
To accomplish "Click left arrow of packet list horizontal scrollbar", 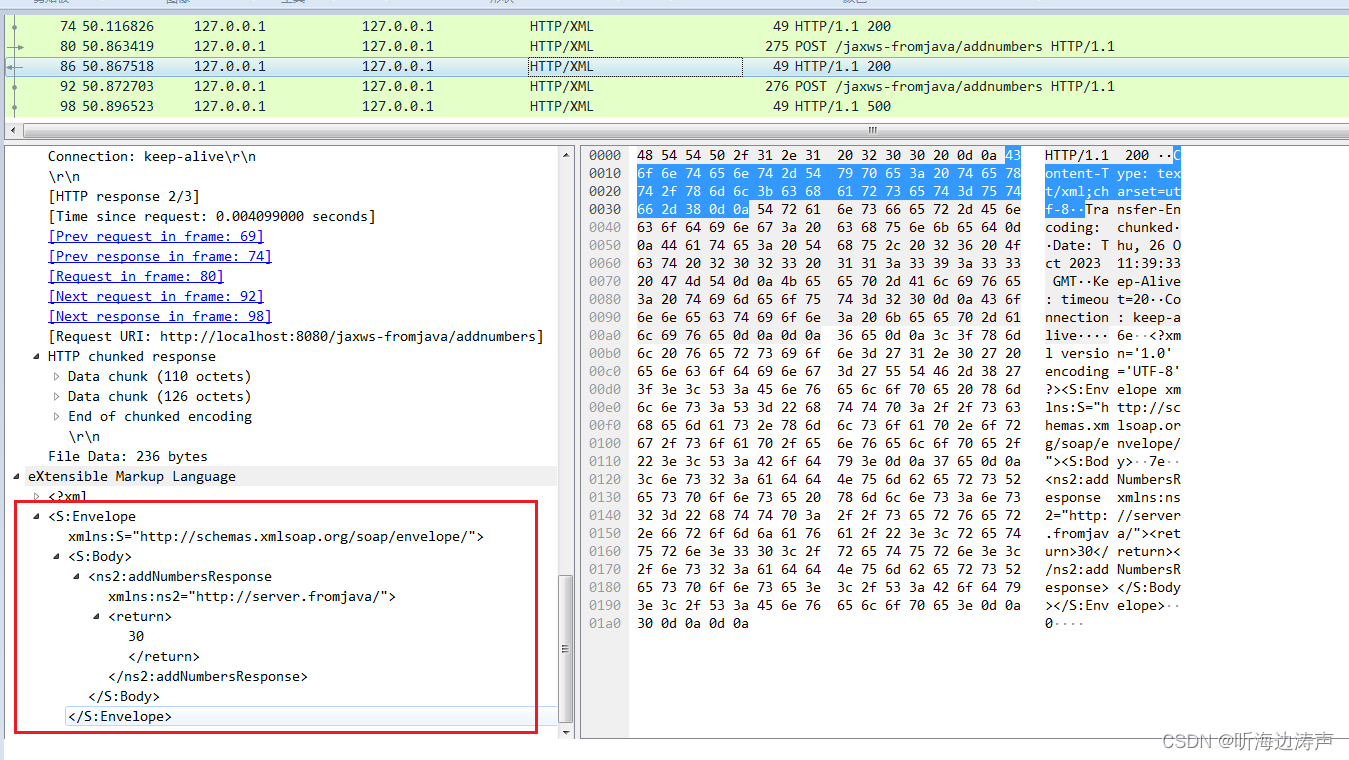I will click(13, 131).
